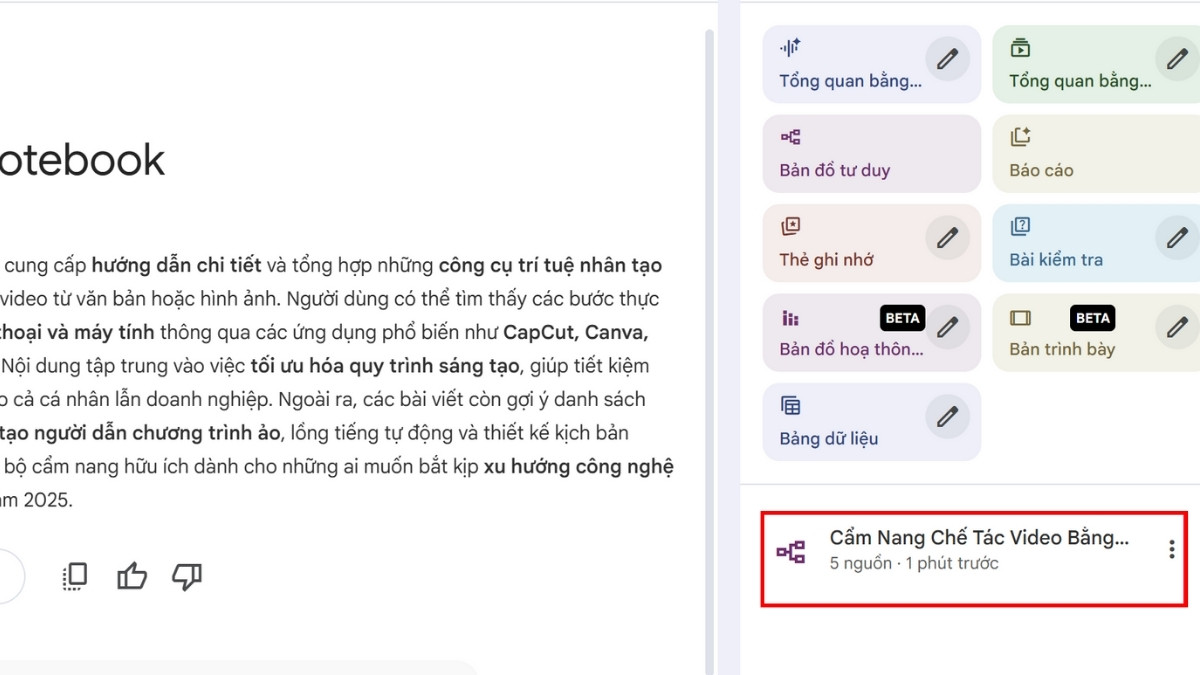Click the Bản trình bày BETA presentation icon

1020,317
